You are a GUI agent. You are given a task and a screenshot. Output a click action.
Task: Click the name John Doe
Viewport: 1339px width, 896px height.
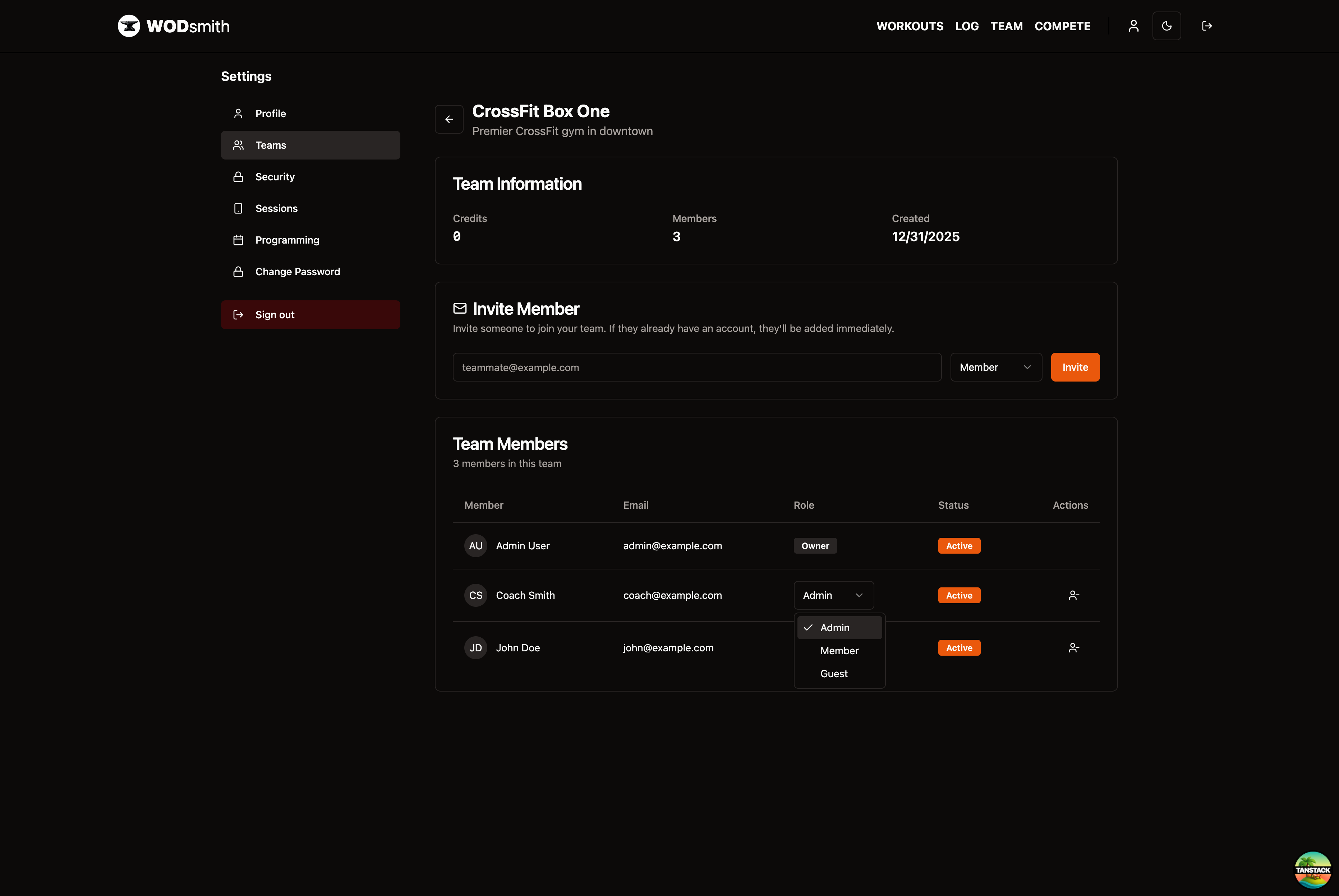coord(518,648)
